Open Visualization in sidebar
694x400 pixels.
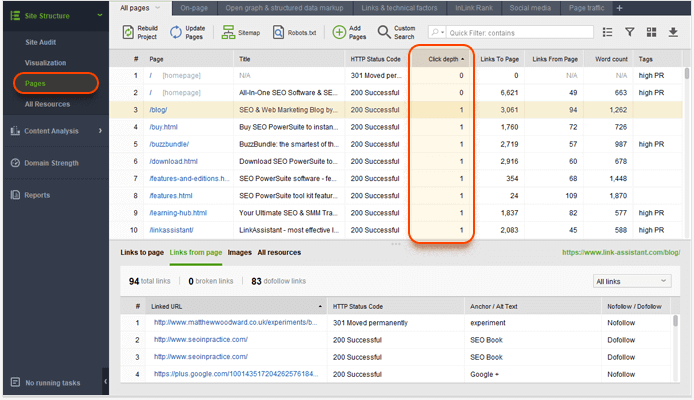click(46, 63)
